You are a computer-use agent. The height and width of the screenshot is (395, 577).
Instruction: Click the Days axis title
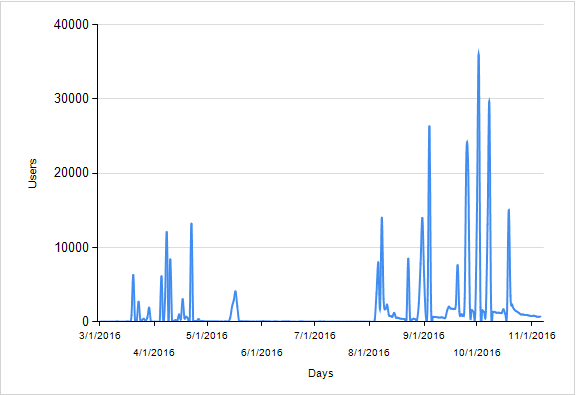click(x=321, y=373)
